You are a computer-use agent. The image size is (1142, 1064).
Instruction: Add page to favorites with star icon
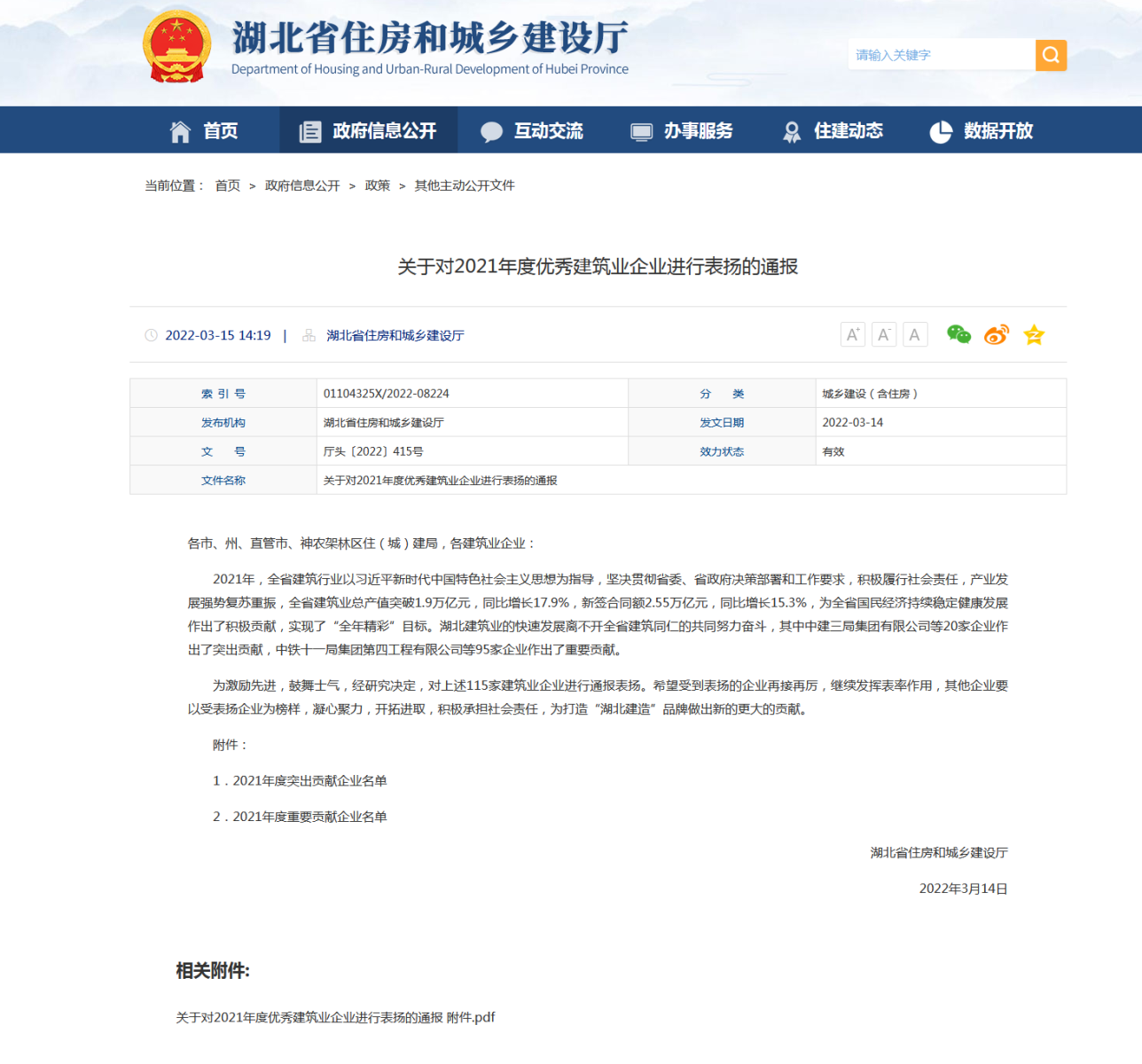tap(1034, 334)
